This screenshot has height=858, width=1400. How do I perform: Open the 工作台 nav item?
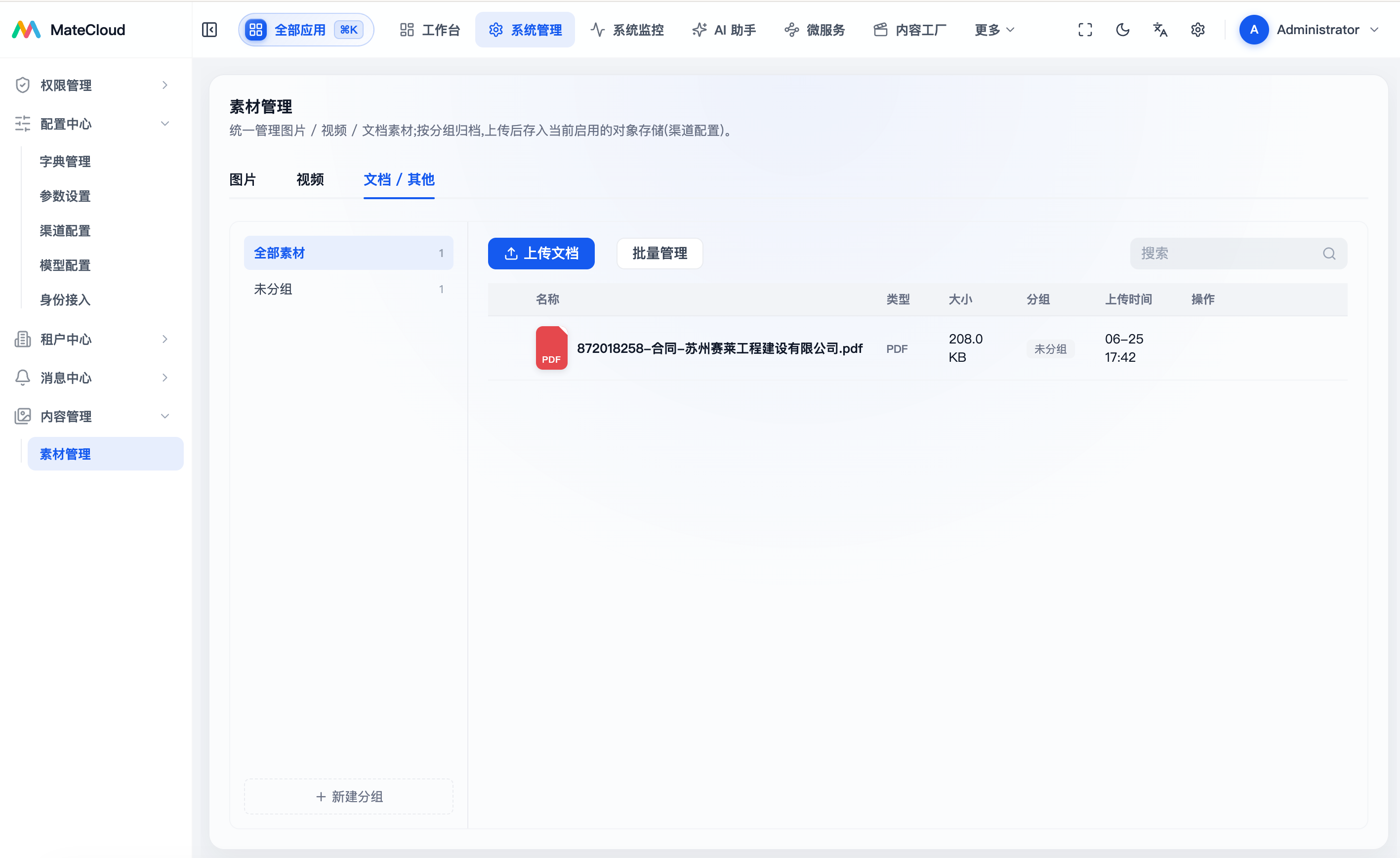(x=430, y=30)
